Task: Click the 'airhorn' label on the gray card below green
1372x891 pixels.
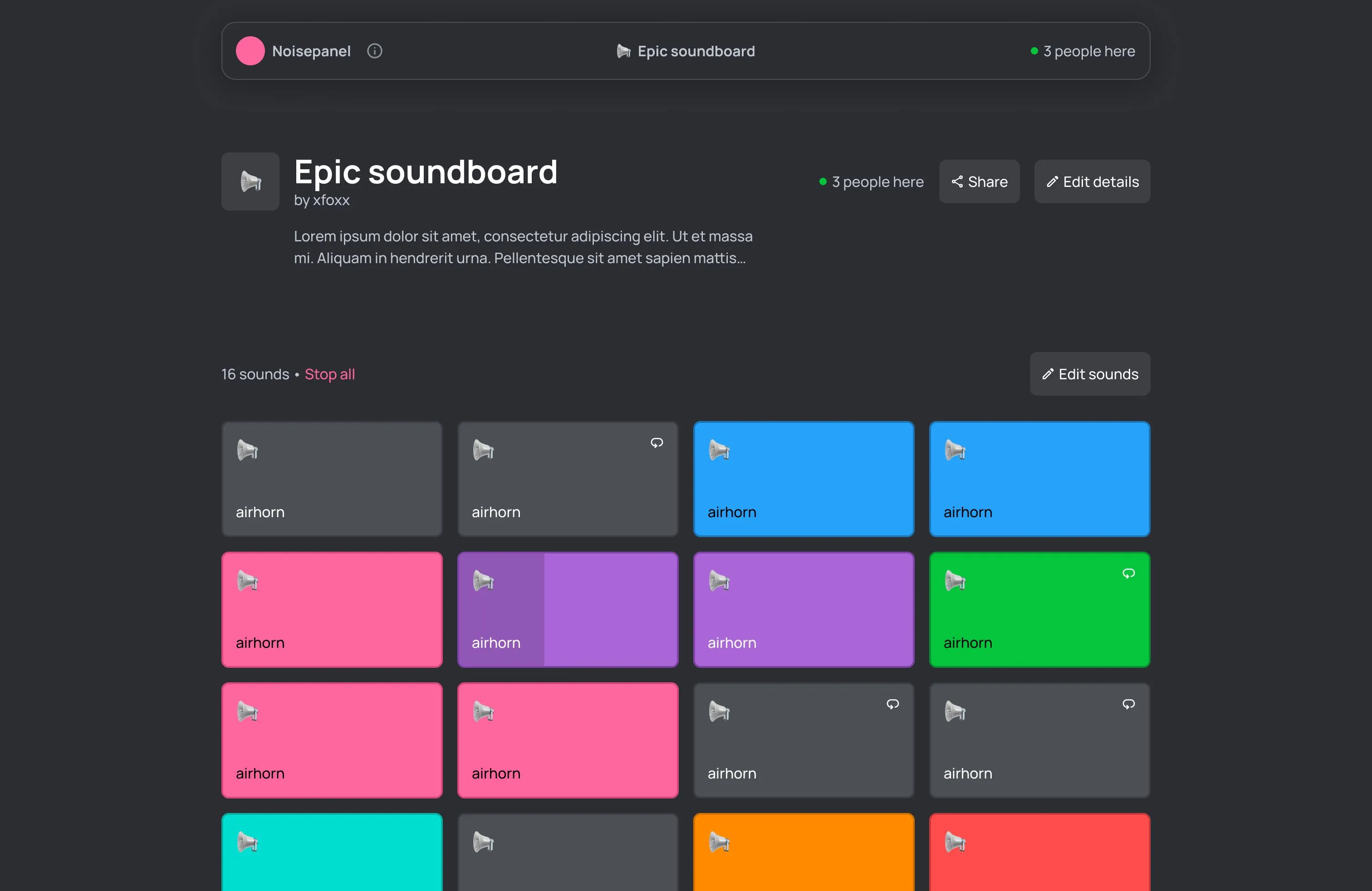Action: 968,774
